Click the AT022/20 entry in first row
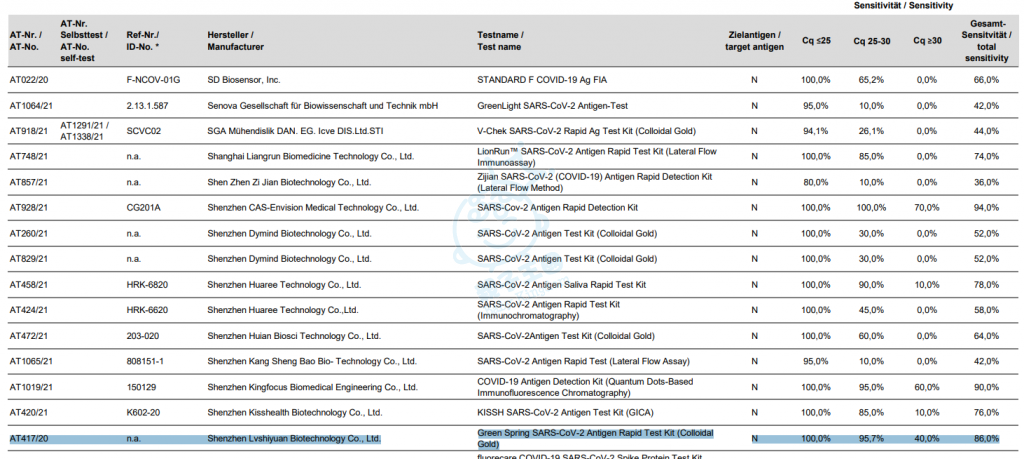Screen dimensions: 1024x459 30,79
